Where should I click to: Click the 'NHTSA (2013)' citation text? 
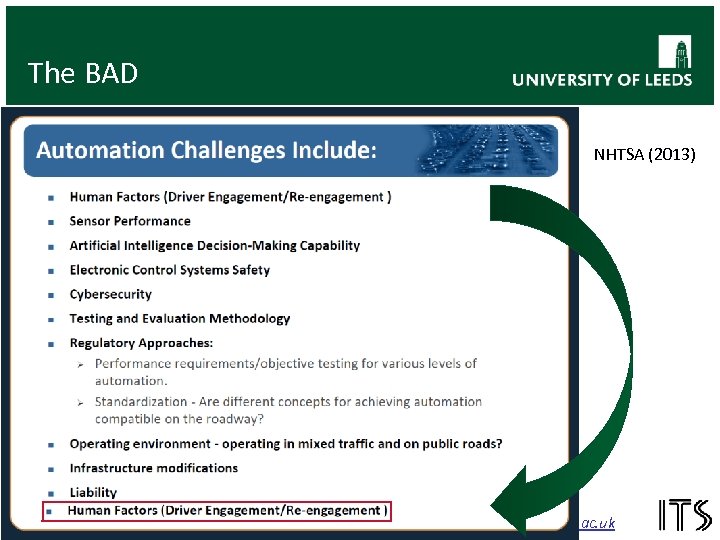click(x=644, y=154)
